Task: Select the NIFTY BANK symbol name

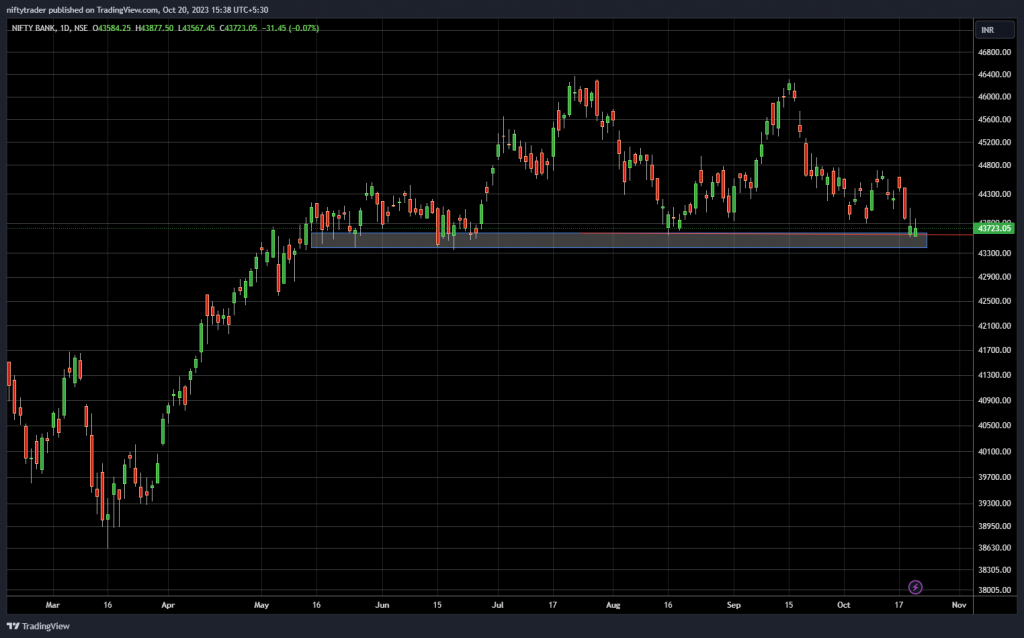Action: click(x=33, y=28)
